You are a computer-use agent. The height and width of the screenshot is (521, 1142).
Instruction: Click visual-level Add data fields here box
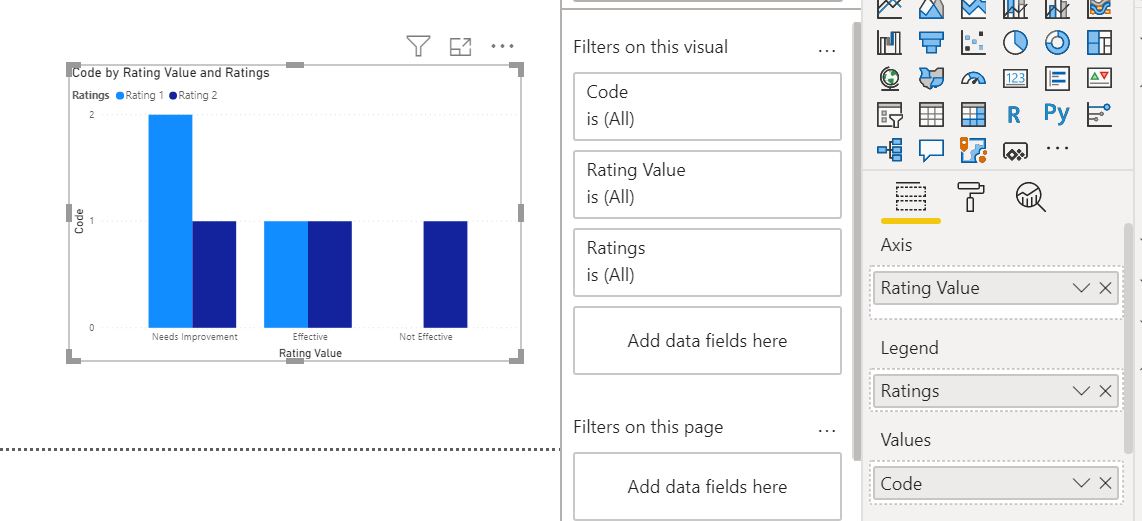[707, 340]
